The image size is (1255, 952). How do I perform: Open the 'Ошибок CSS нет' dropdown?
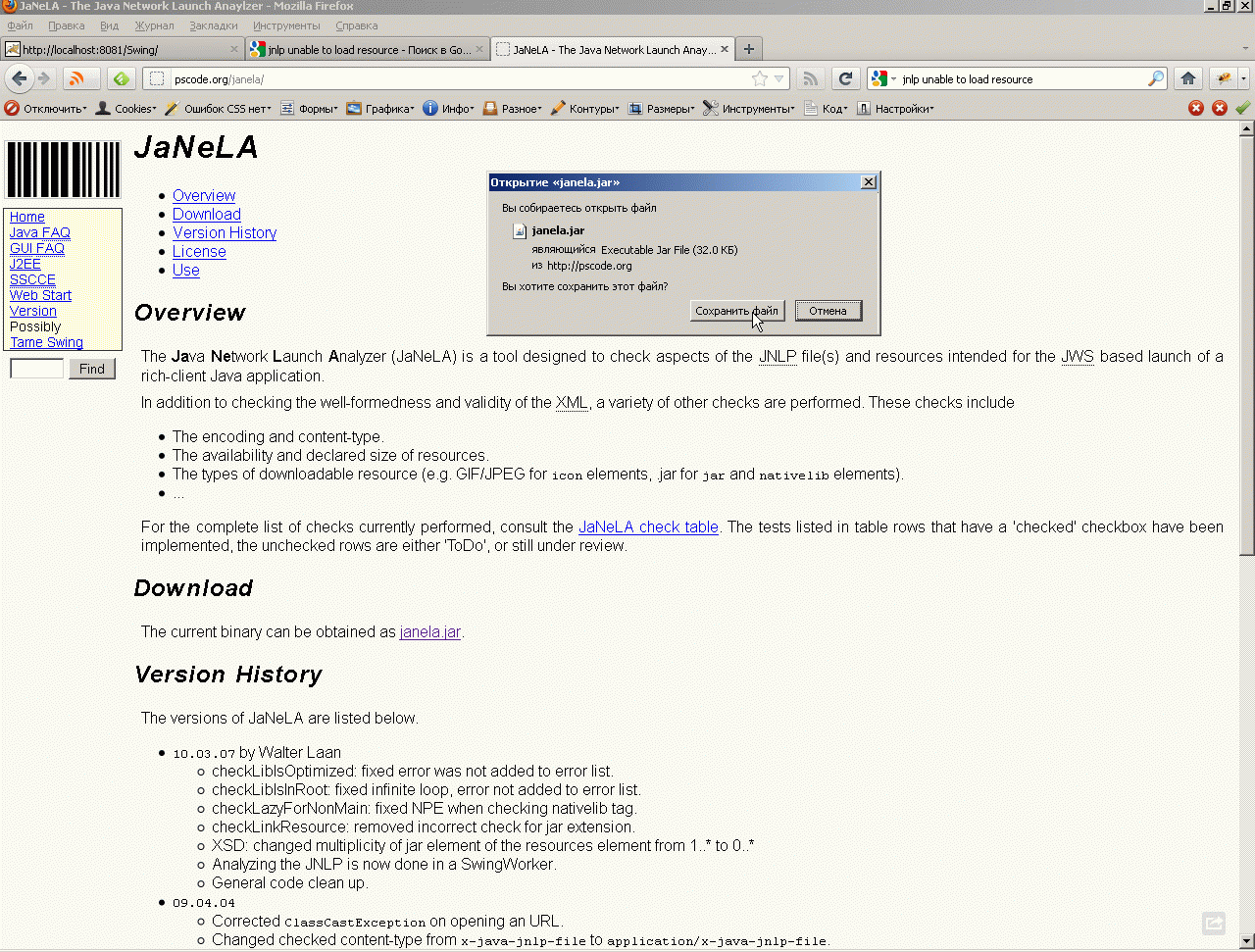[x=217, y=109]
